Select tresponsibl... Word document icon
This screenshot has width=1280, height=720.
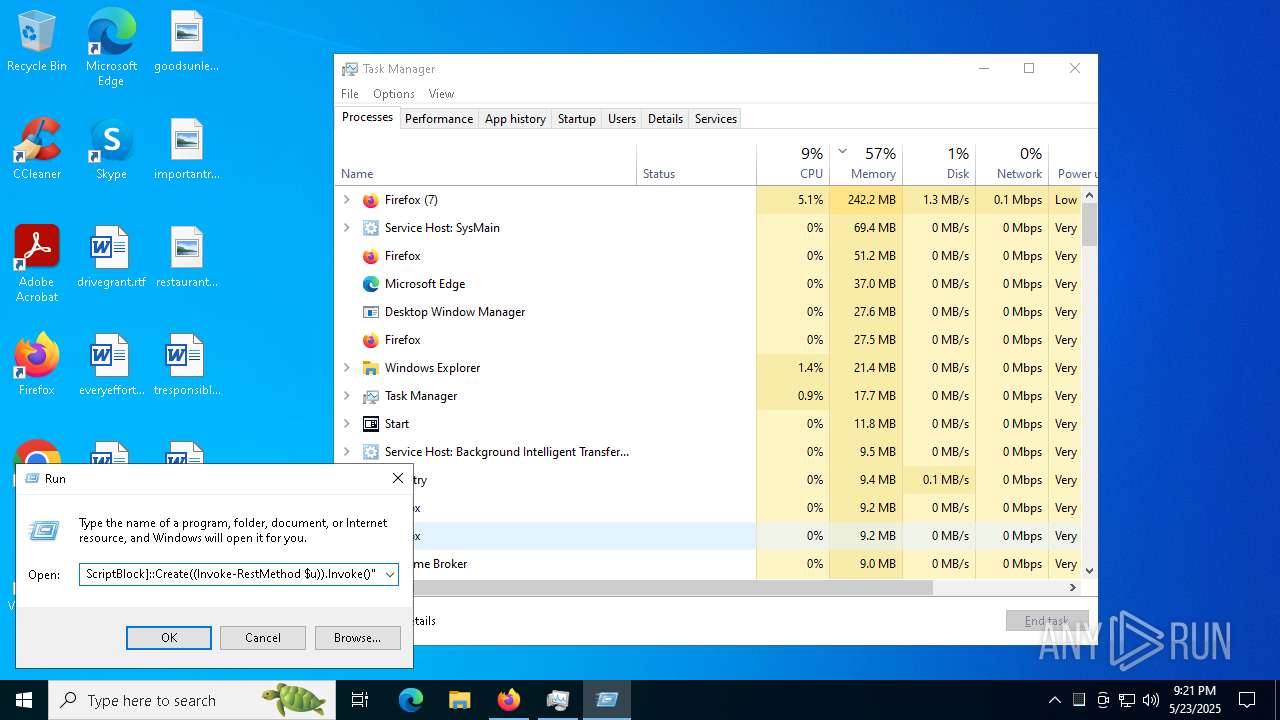186,365
